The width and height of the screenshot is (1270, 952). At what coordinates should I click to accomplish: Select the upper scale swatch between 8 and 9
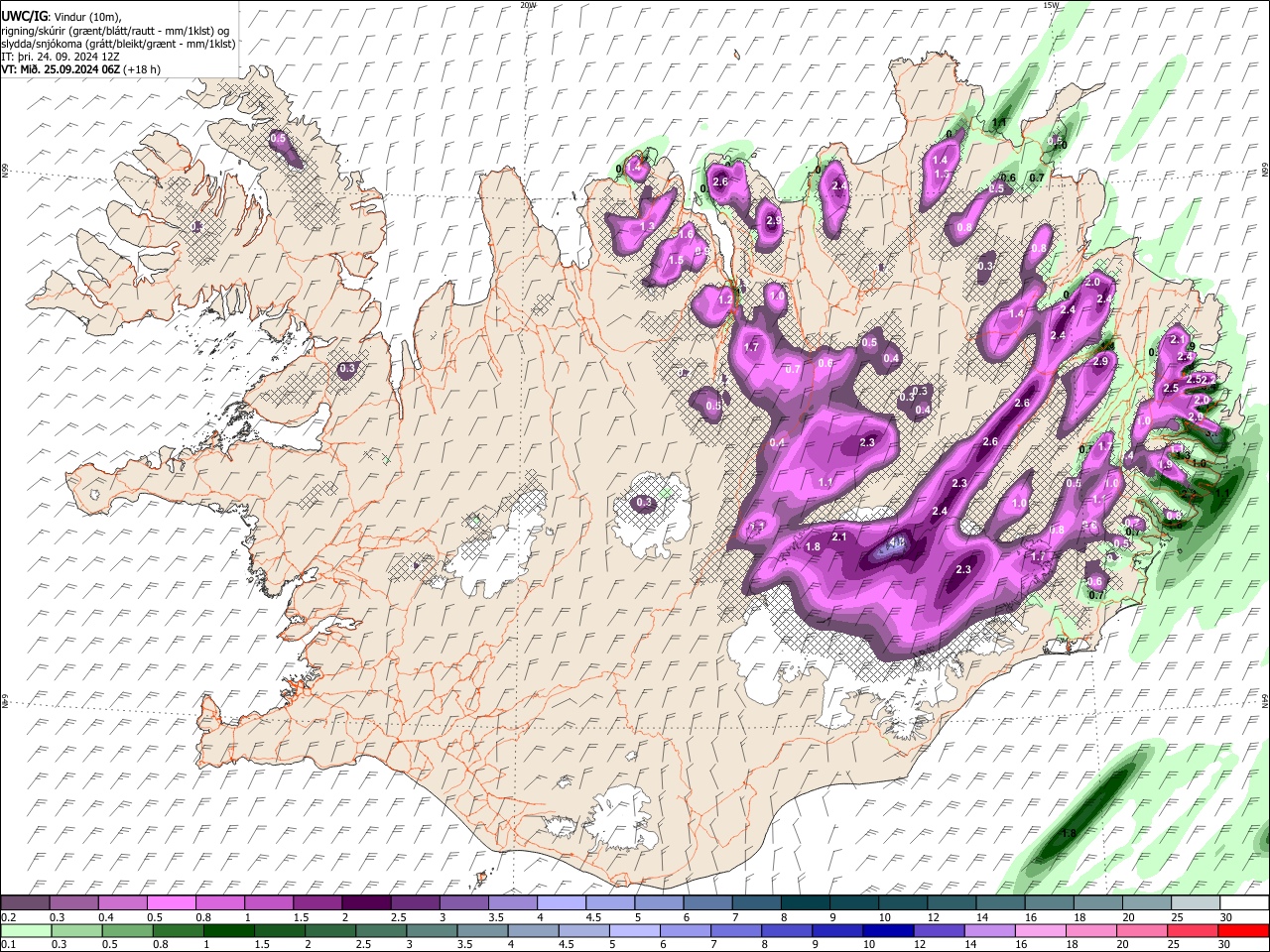(805, 903)
